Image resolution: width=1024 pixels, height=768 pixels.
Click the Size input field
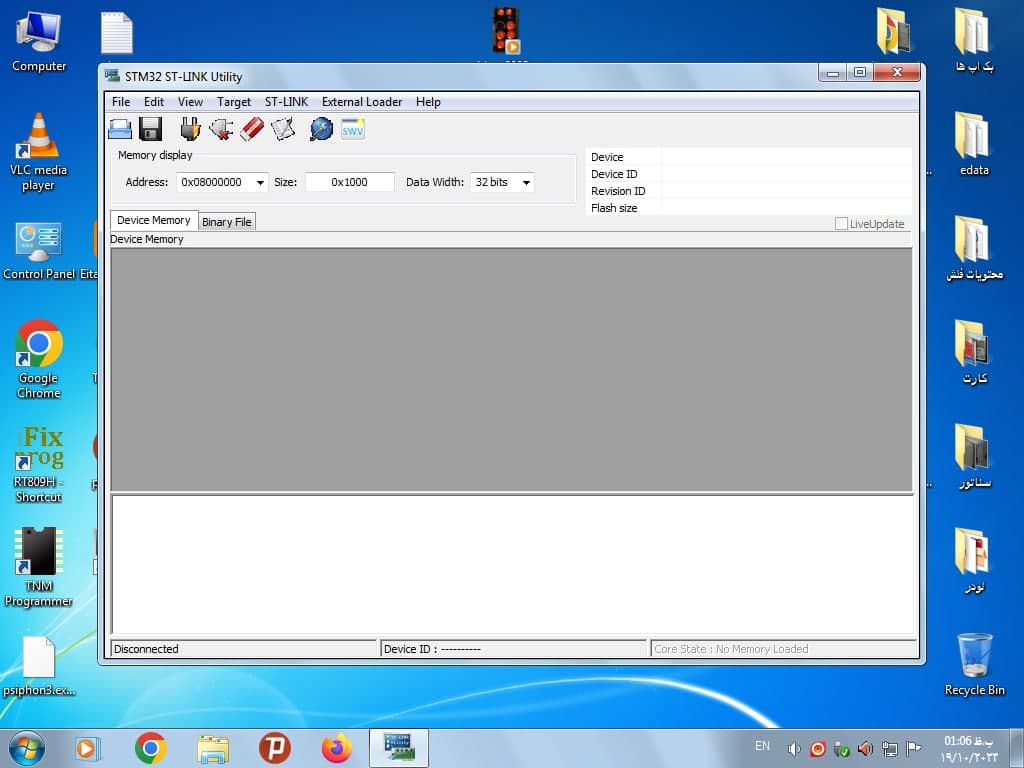(x=349, y=182)
